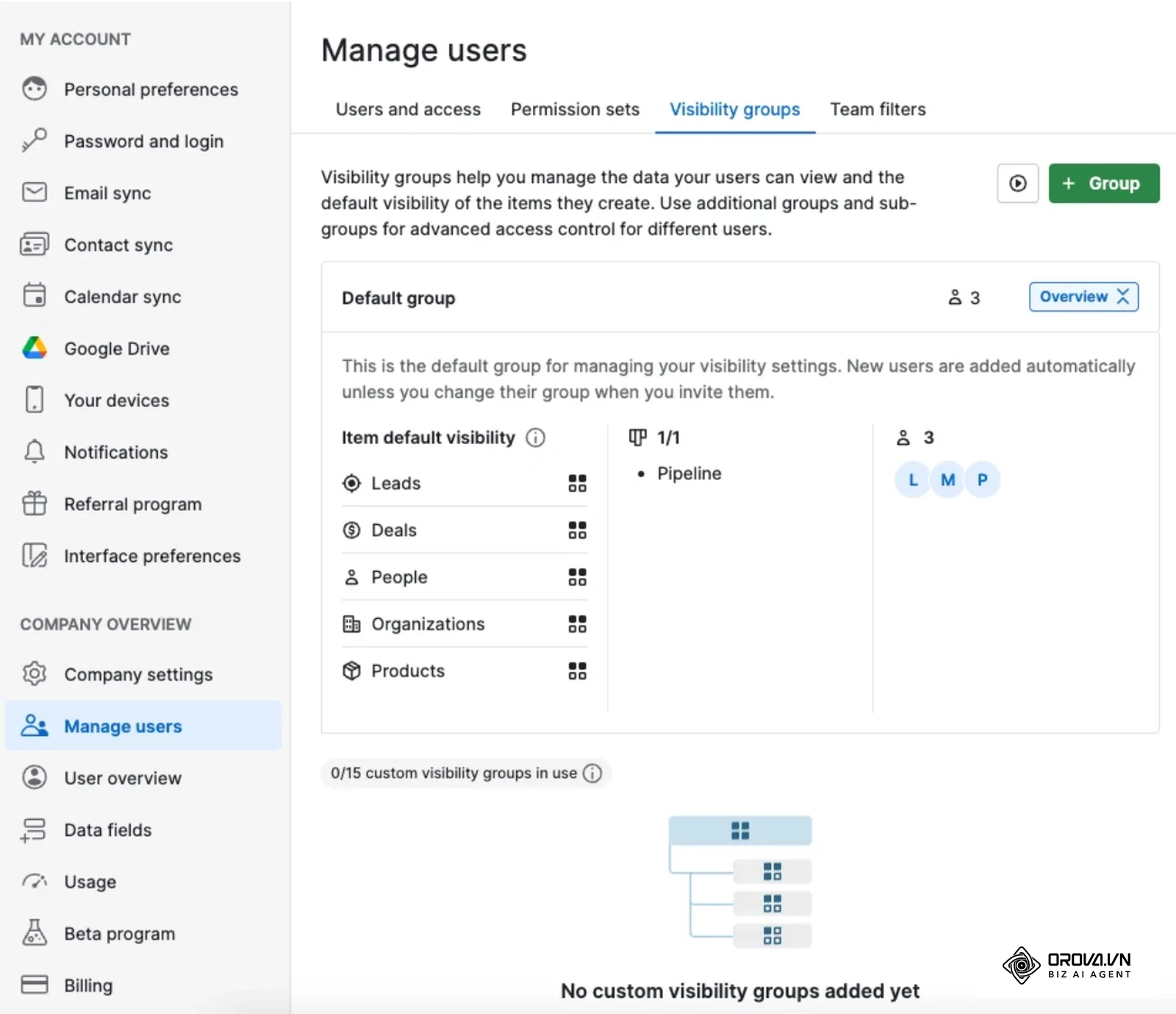This screenshot has width=1176, height=1014.
Task: Show info about custom visibility groups usage
Action: [x=592, y=774]
